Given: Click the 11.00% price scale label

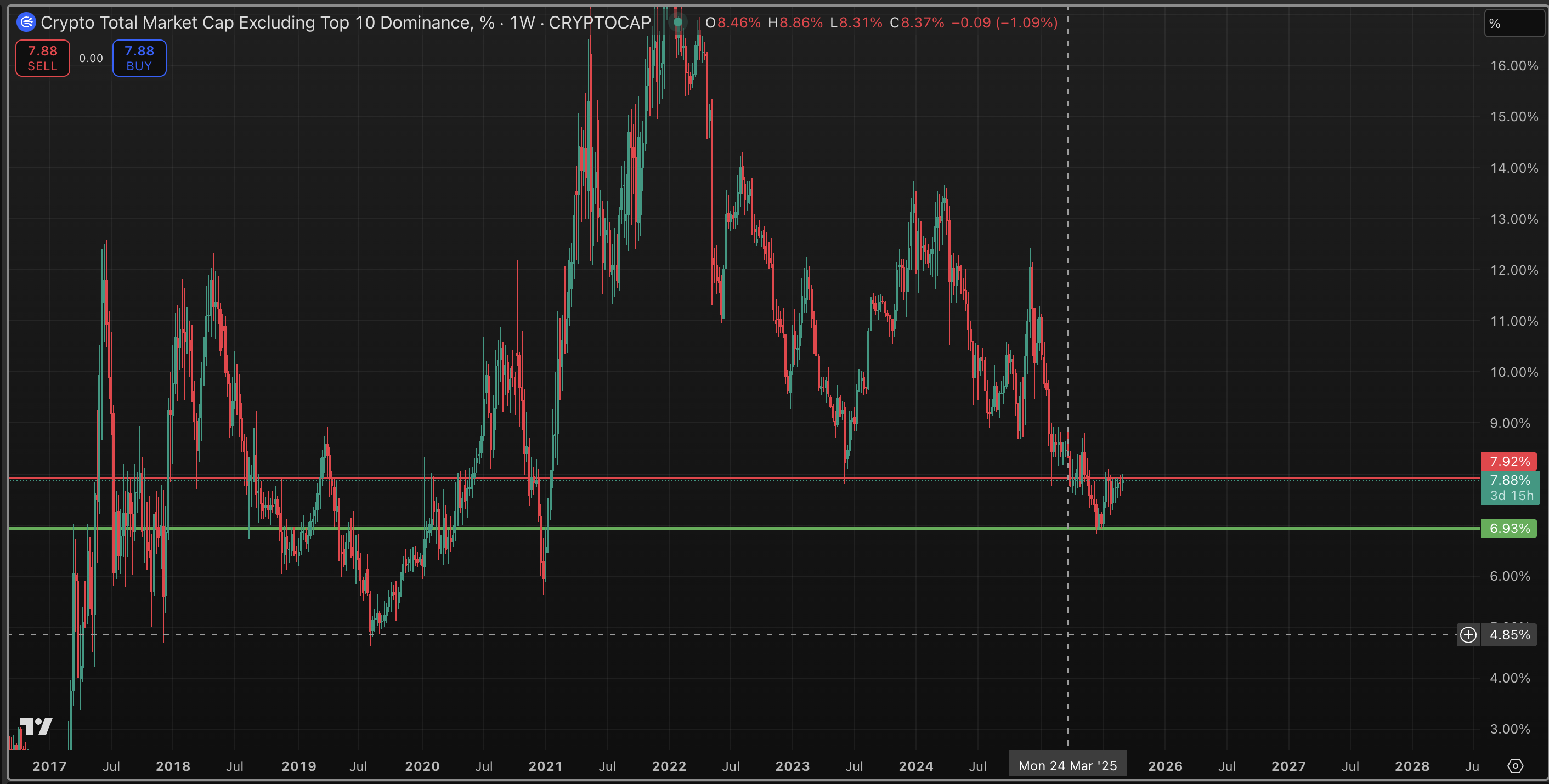Looking at the screenshot, I should click(x=1514, y=321).
